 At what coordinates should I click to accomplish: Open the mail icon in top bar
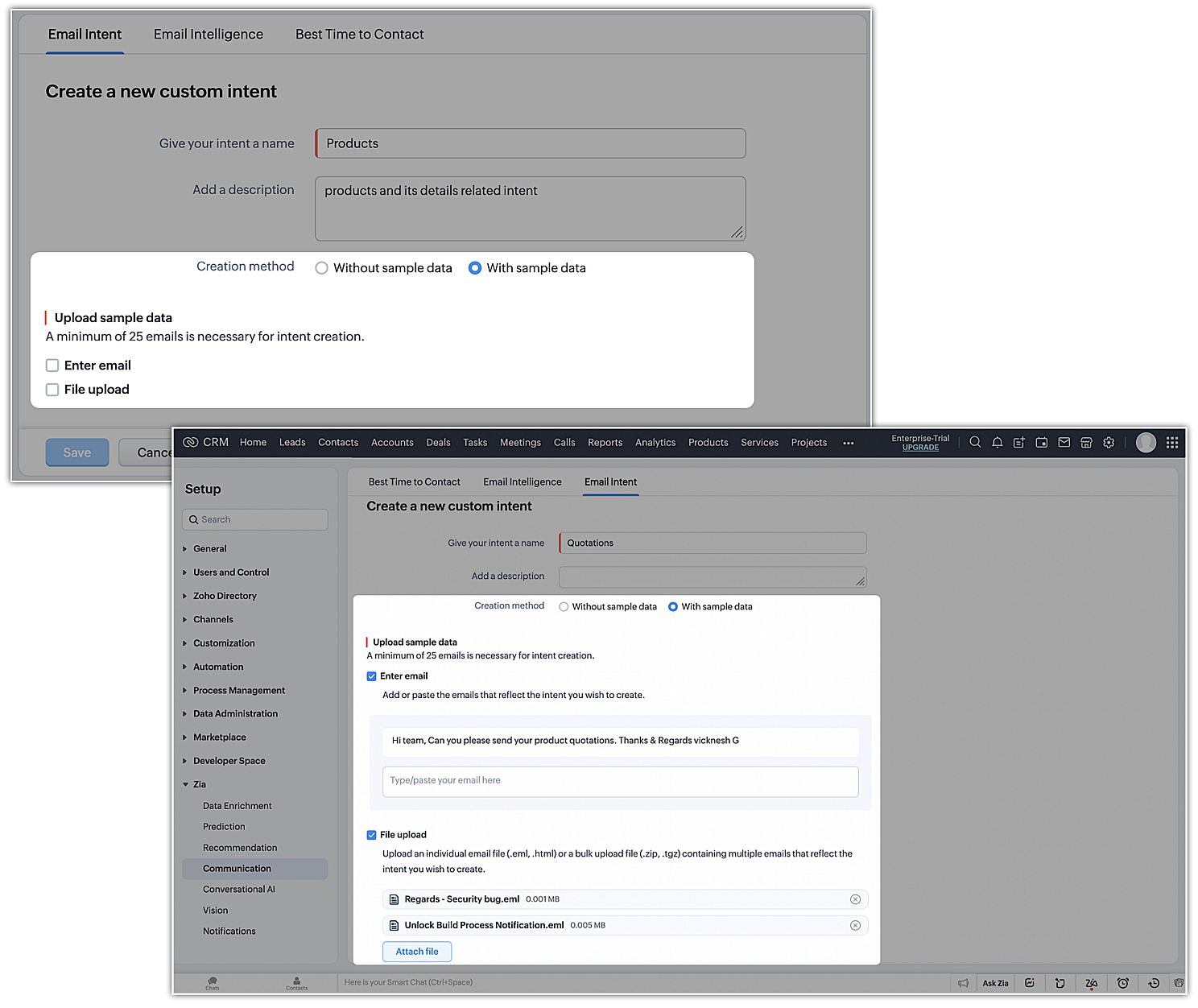click(x=1064, y=442)
